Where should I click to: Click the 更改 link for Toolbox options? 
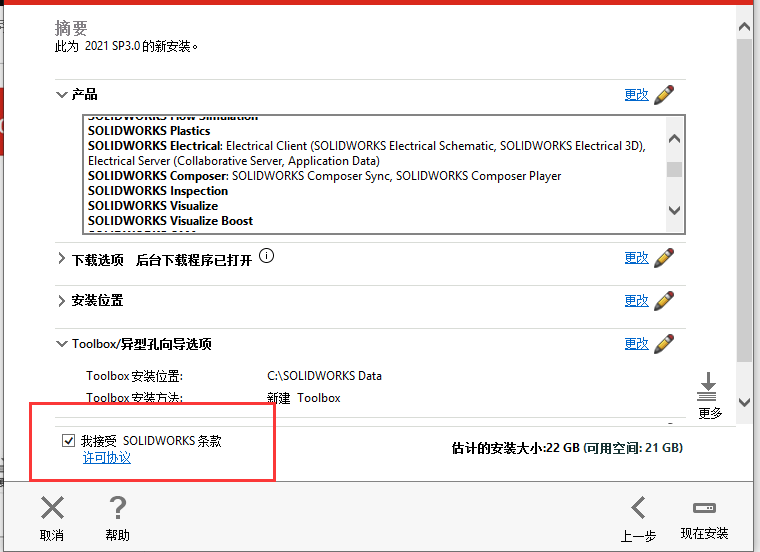636,344
